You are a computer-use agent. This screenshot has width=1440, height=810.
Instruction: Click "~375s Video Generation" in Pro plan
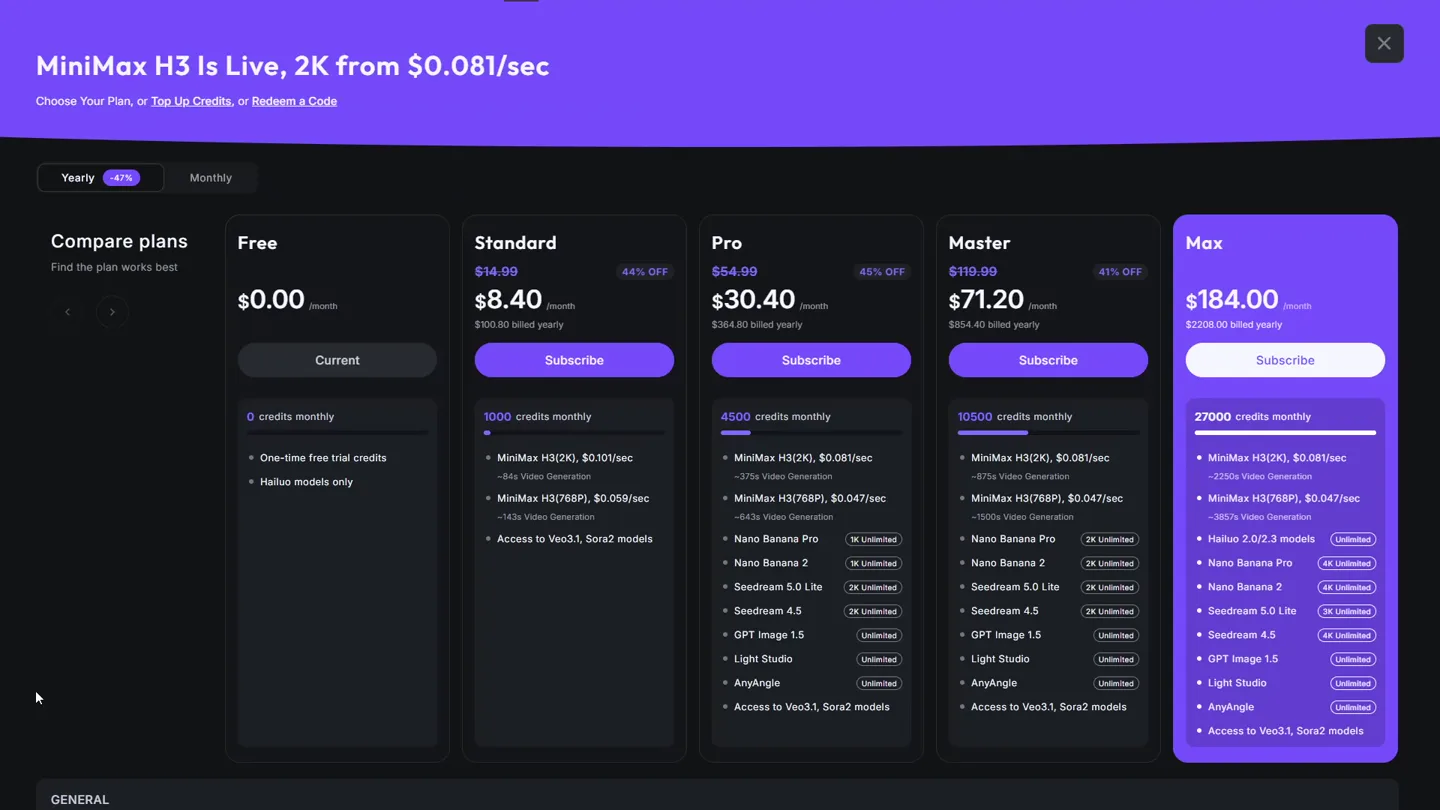pos(783,477)
